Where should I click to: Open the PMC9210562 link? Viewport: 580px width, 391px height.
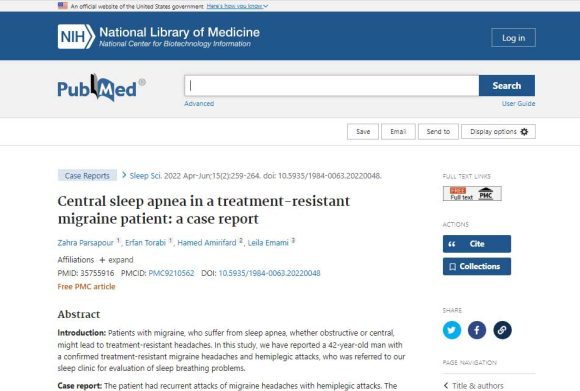point(171,273)
